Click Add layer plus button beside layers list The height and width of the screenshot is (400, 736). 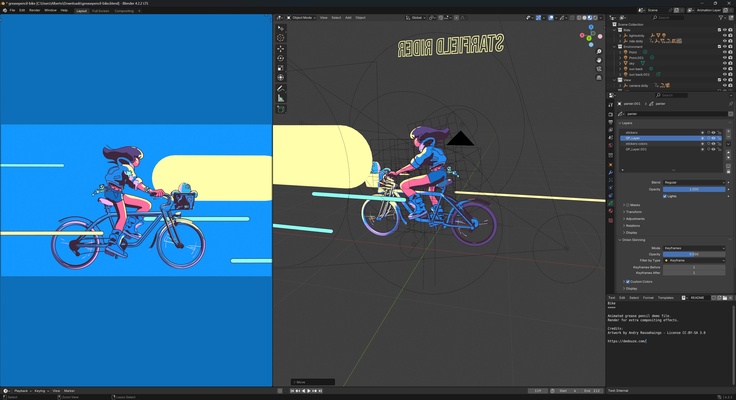coord(728,132)
